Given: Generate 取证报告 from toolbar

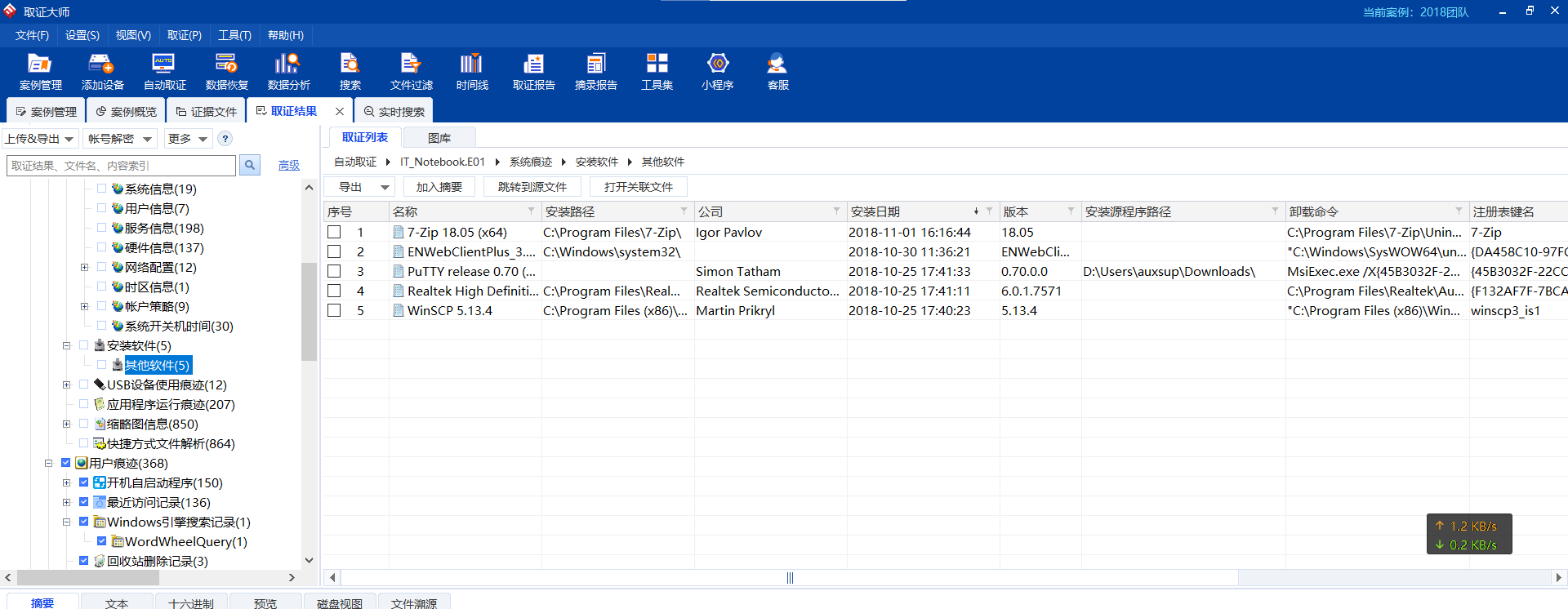Looking at the screenshot, I should coord(533,72).
